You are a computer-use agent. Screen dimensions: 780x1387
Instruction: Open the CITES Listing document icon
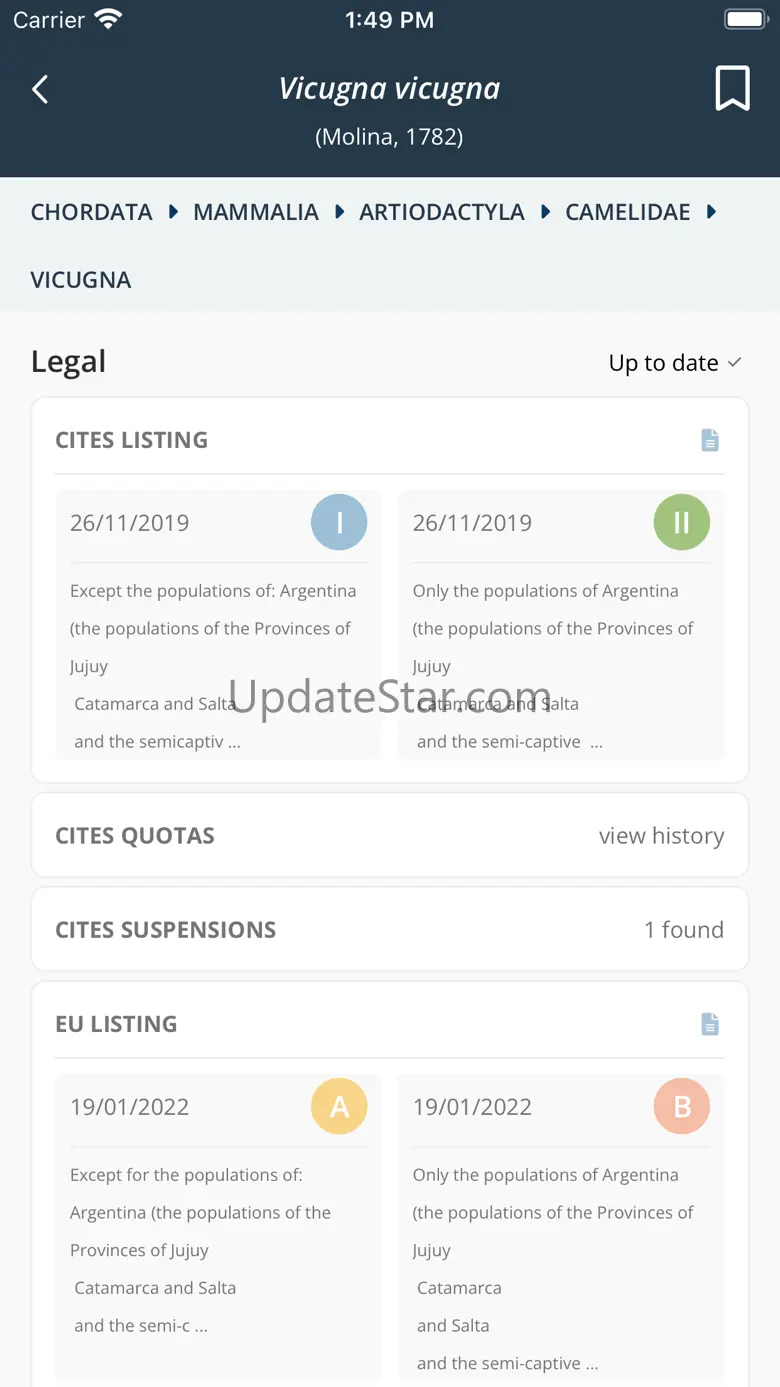710,440
